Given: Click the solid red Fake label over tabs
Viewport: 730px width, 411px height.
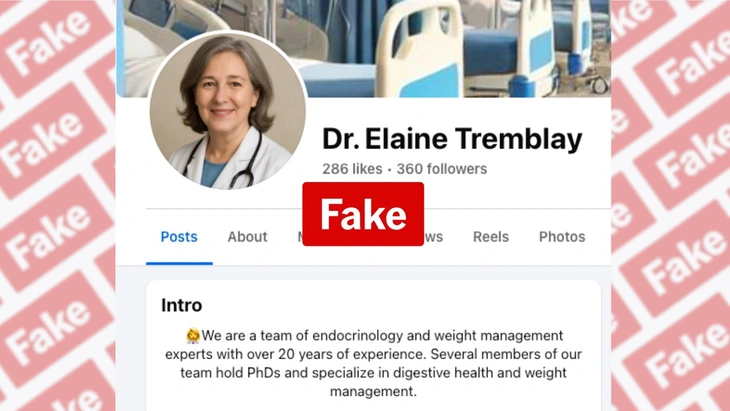Looking at the screenshot, I should (x=363, y=214).
